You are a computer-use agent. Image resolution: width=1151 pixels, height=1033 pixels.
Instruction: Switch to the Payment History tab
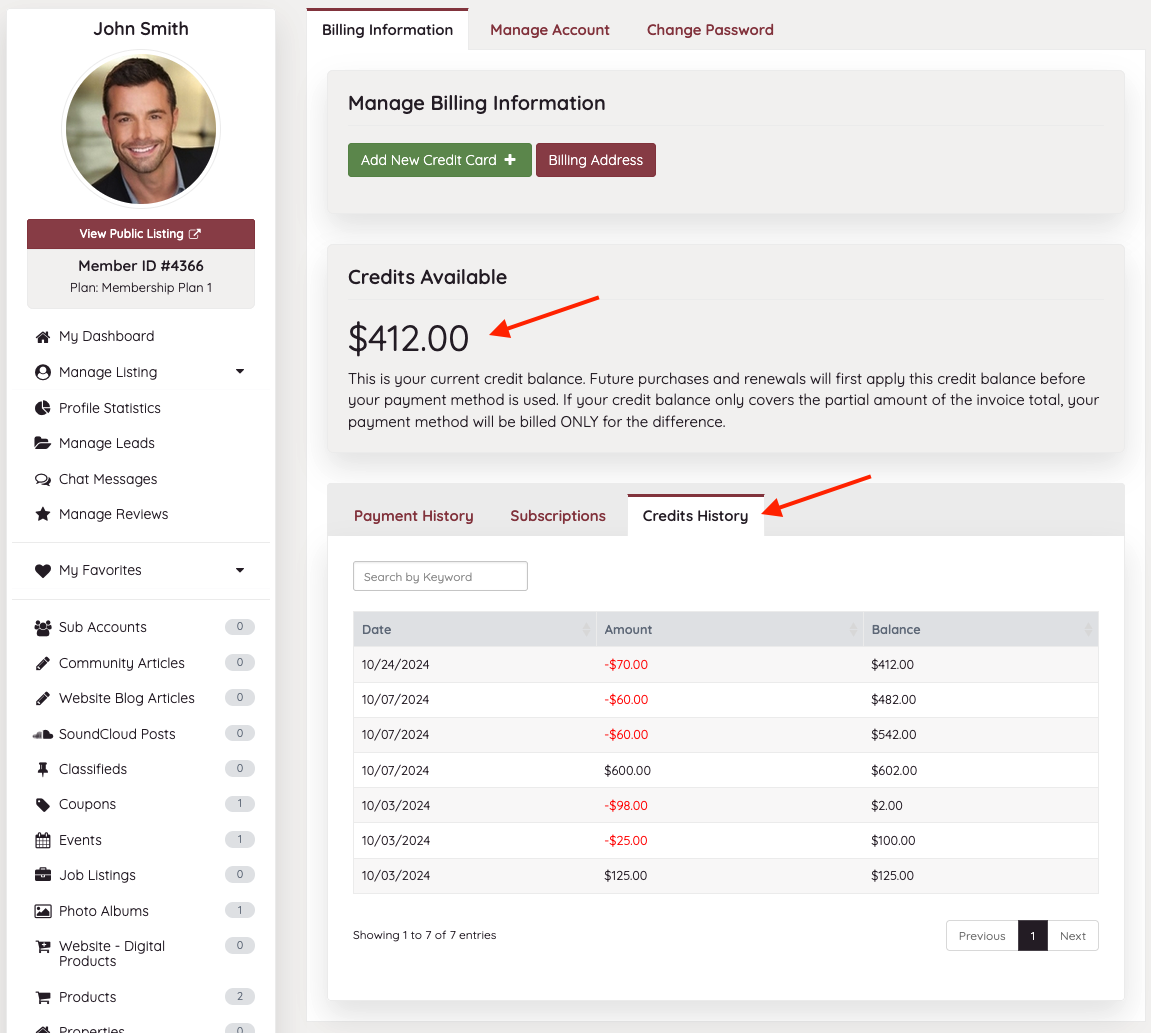[413, 516]
